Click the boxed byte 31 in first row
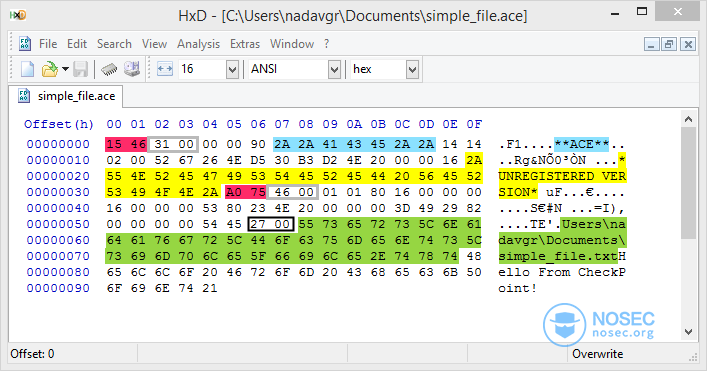Viewport: 707px width, 371px height. pyautogui.click(x=162, y=144)
